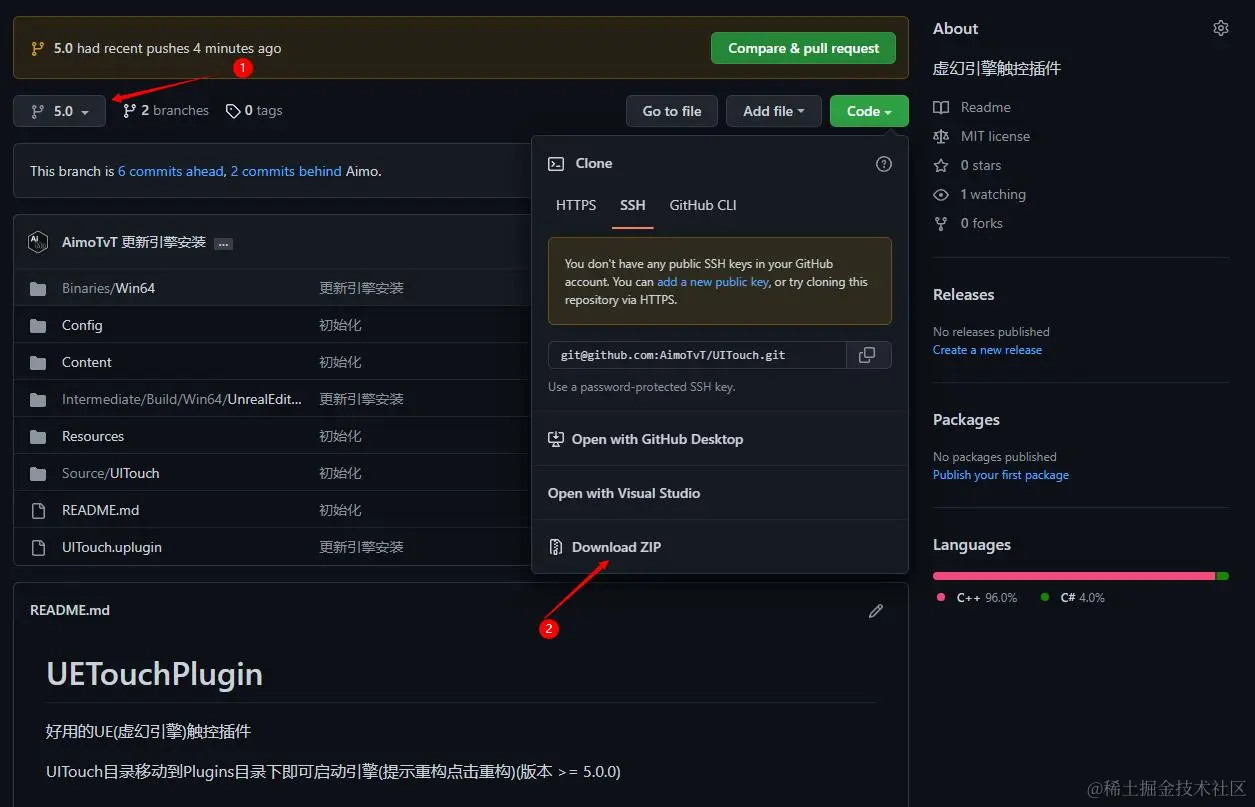Click the 5.0 branch name in push notice
This screenshot has height=807, width=1255.
[x=63, y=48]
